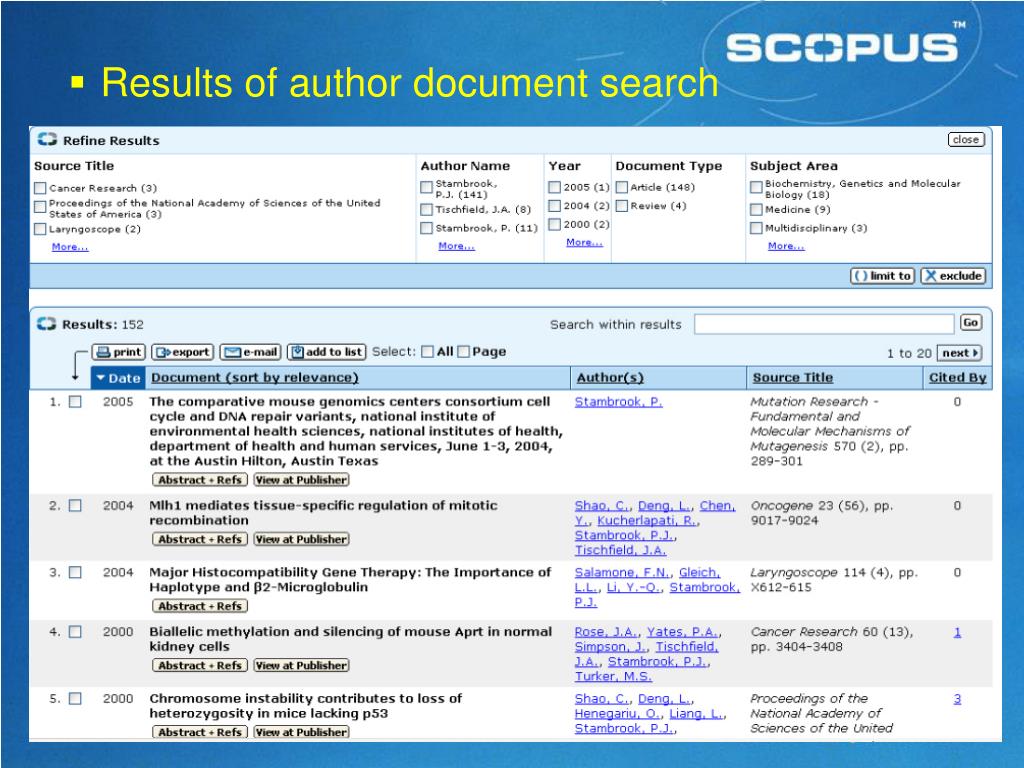
Task: Close the Refine Results panel
Action: (x=966, y=139)
